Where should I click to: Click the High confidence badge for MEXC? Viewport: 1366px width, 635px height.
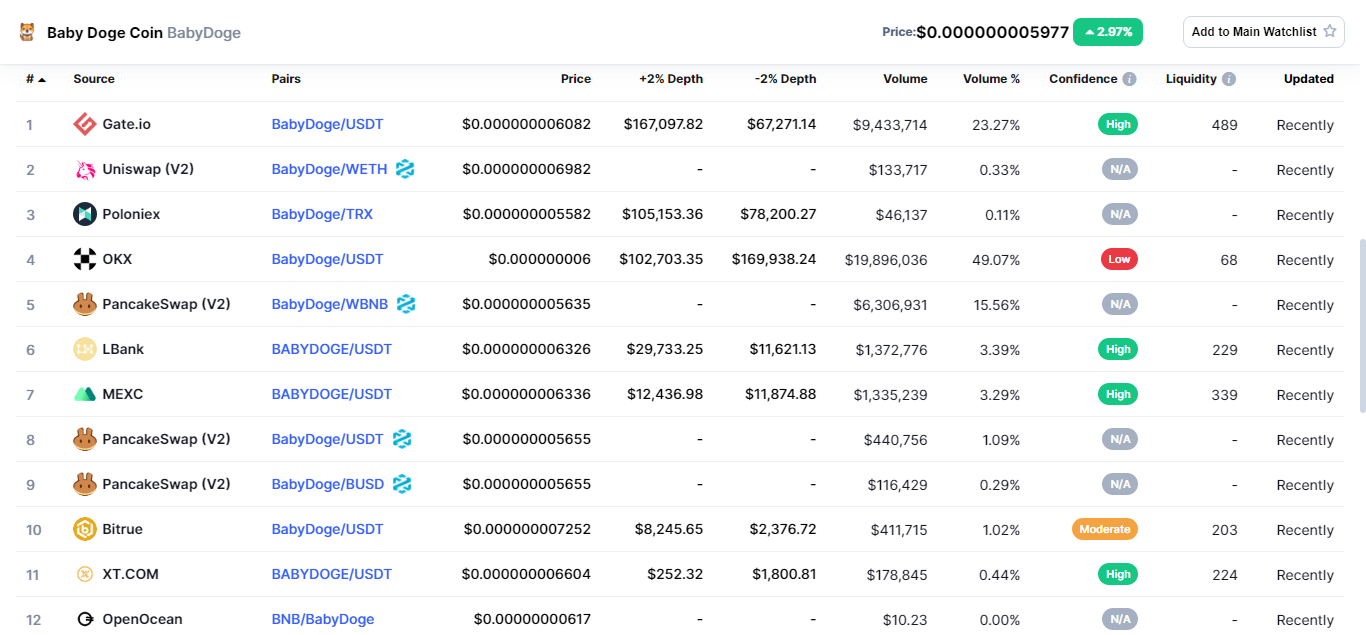(1118, 394)
